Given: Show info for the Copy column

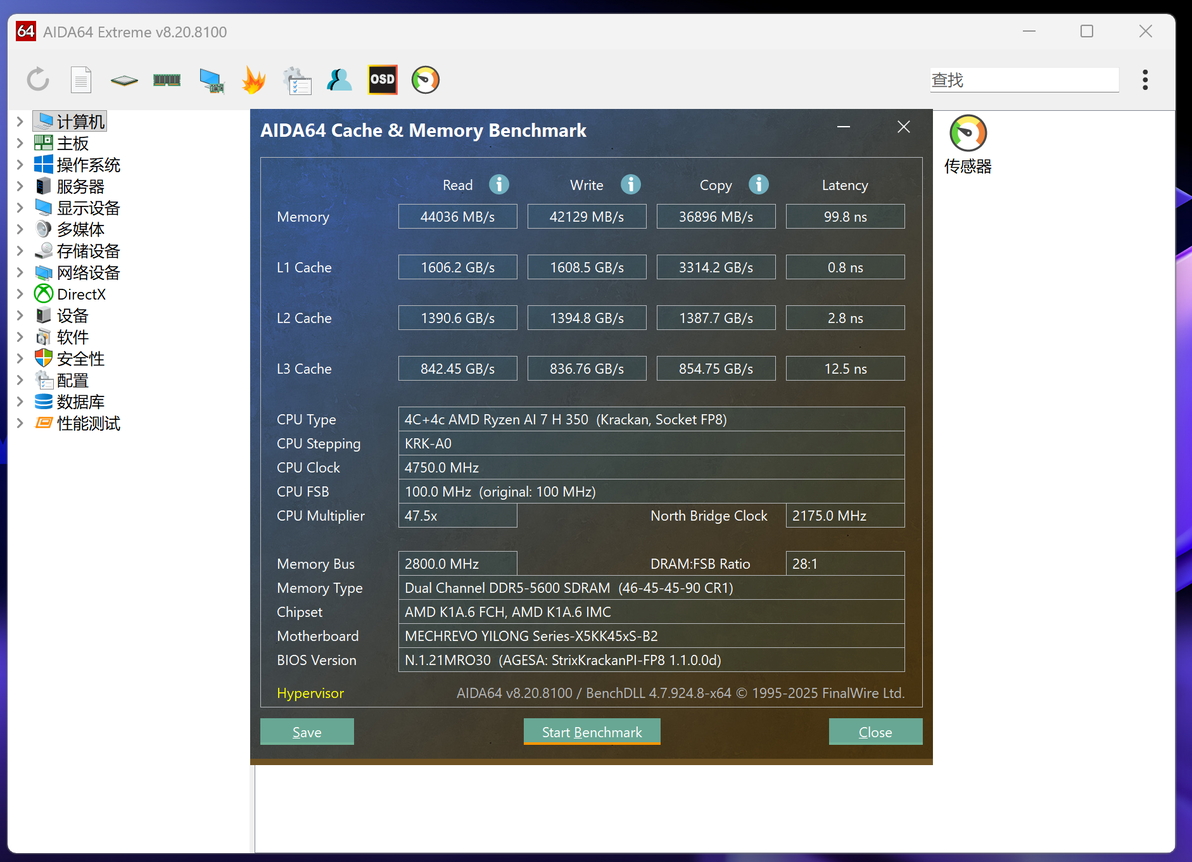Looking at the screenshot, I should click(x=758, y=184).
